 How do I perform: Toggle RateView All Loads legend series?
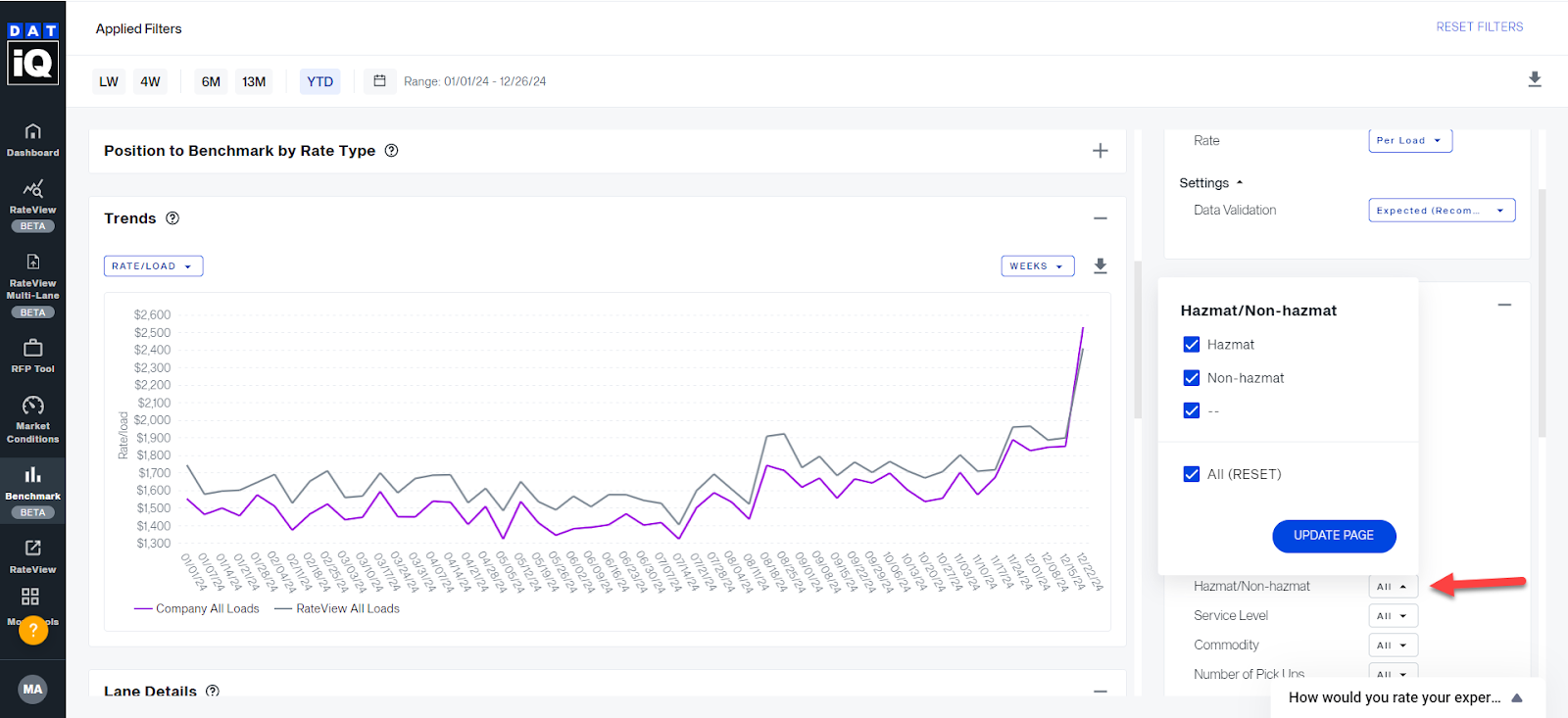tap(337, 609)
